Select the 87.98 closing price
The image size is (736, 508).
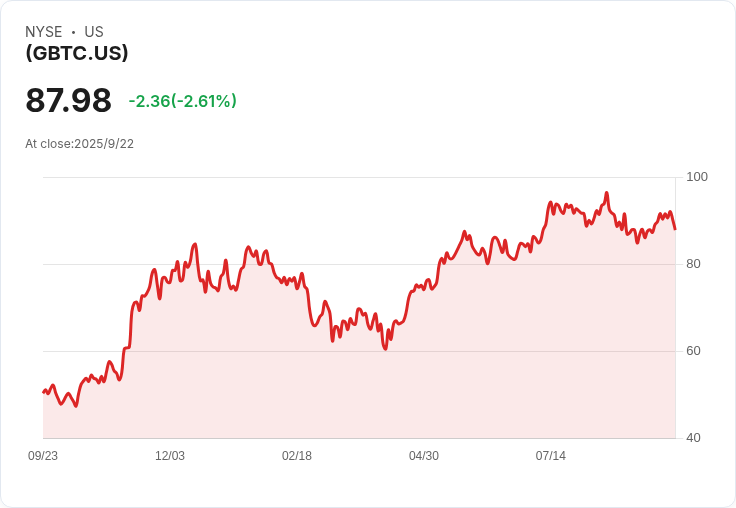pos(68,100)
